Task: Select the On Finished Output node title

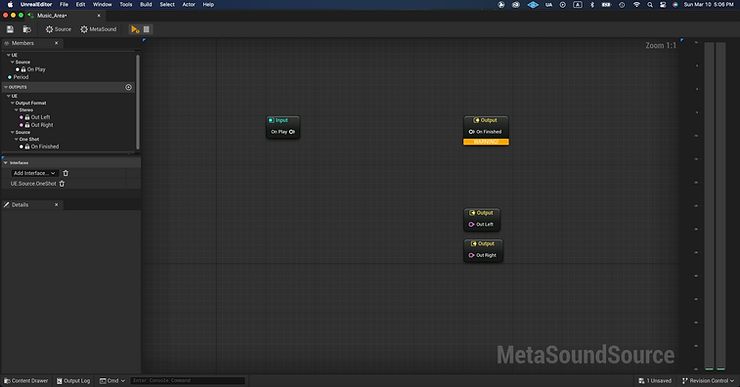Action: (x=486, y=120)
